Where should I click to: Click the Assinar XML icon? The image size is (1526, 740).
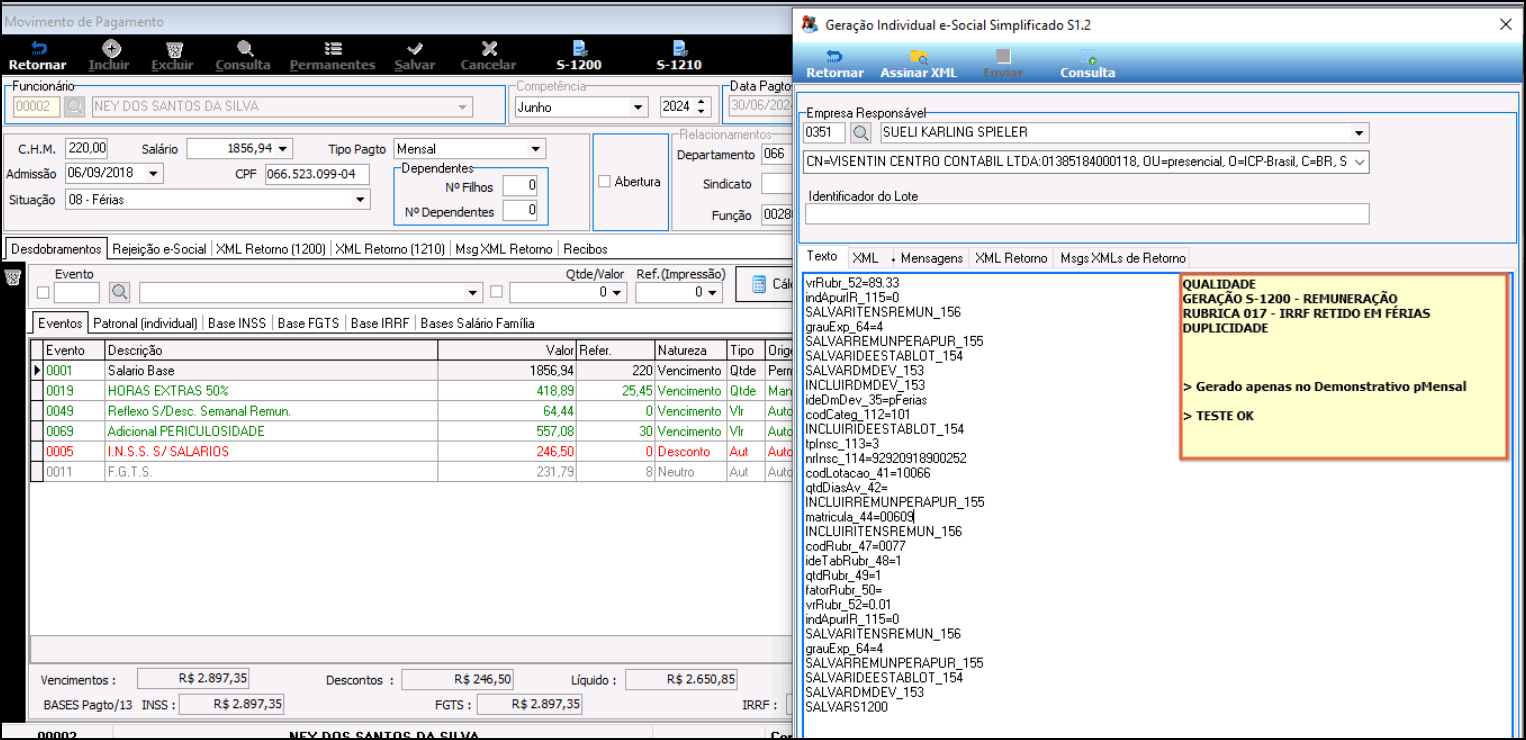click(918, 57)
